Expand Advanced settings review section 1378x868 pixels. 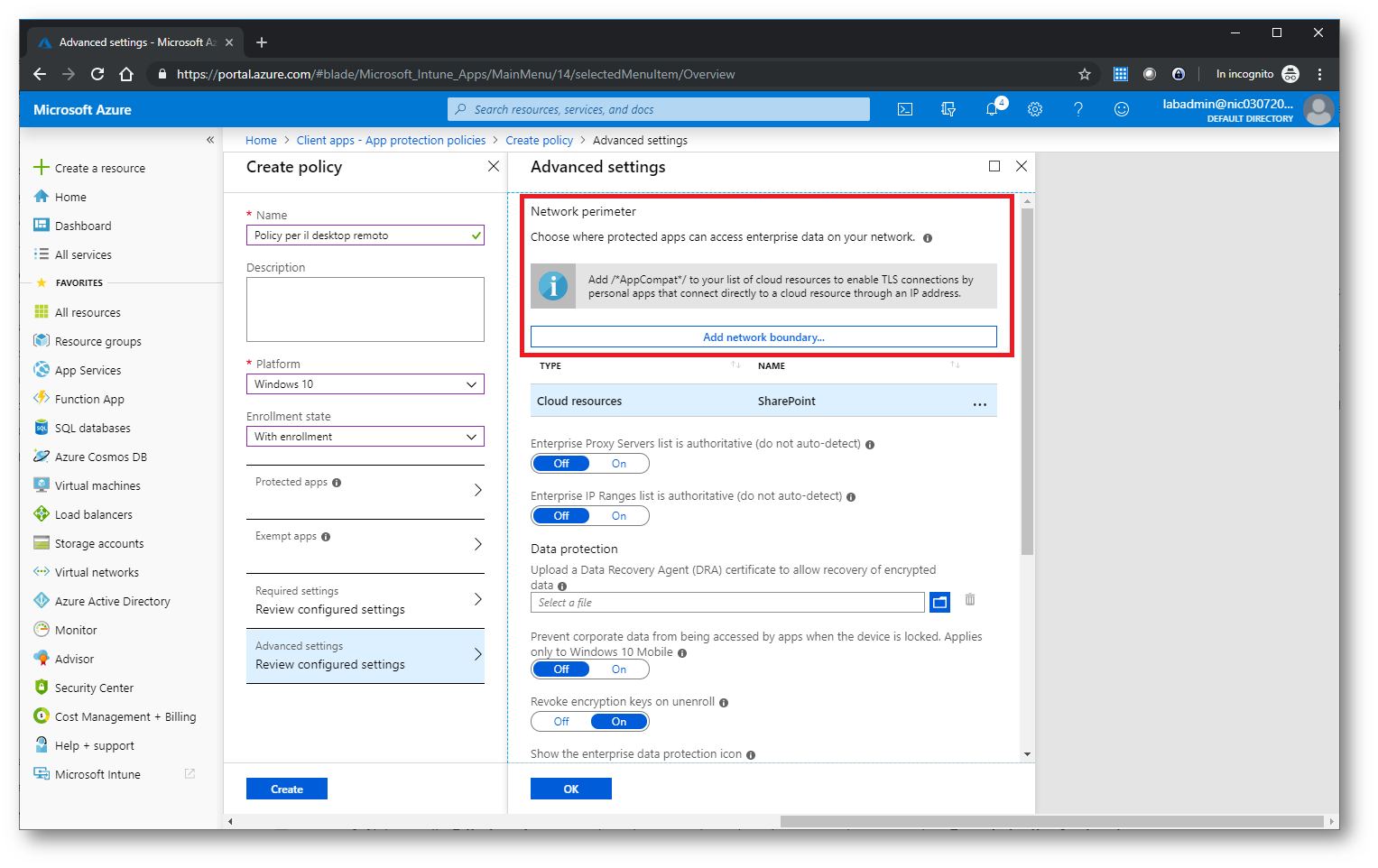tap(365, 656)
